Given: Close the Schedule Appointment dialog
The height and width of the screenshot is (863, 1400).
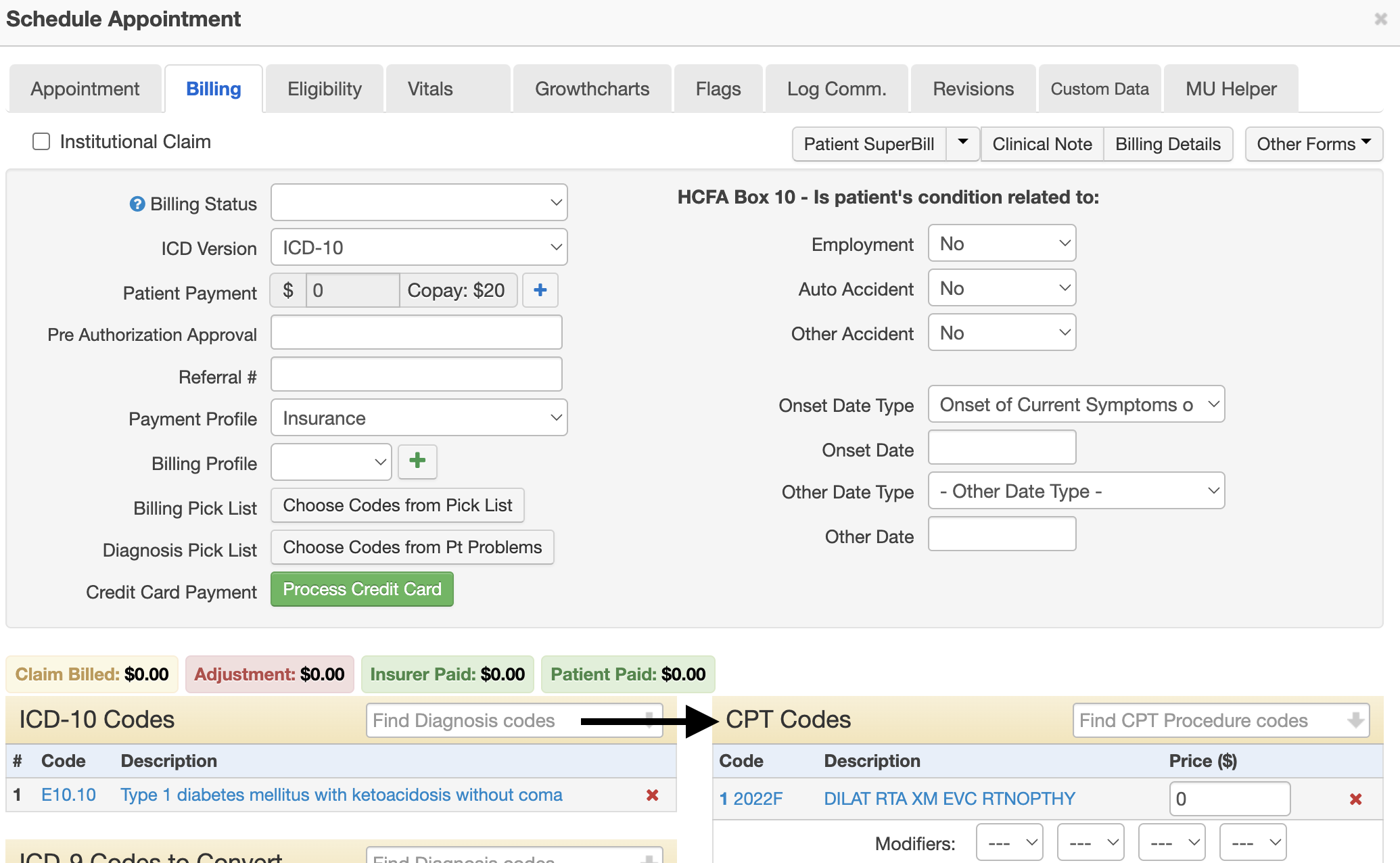Looking at the screenshot, I should coord(1381,19).
